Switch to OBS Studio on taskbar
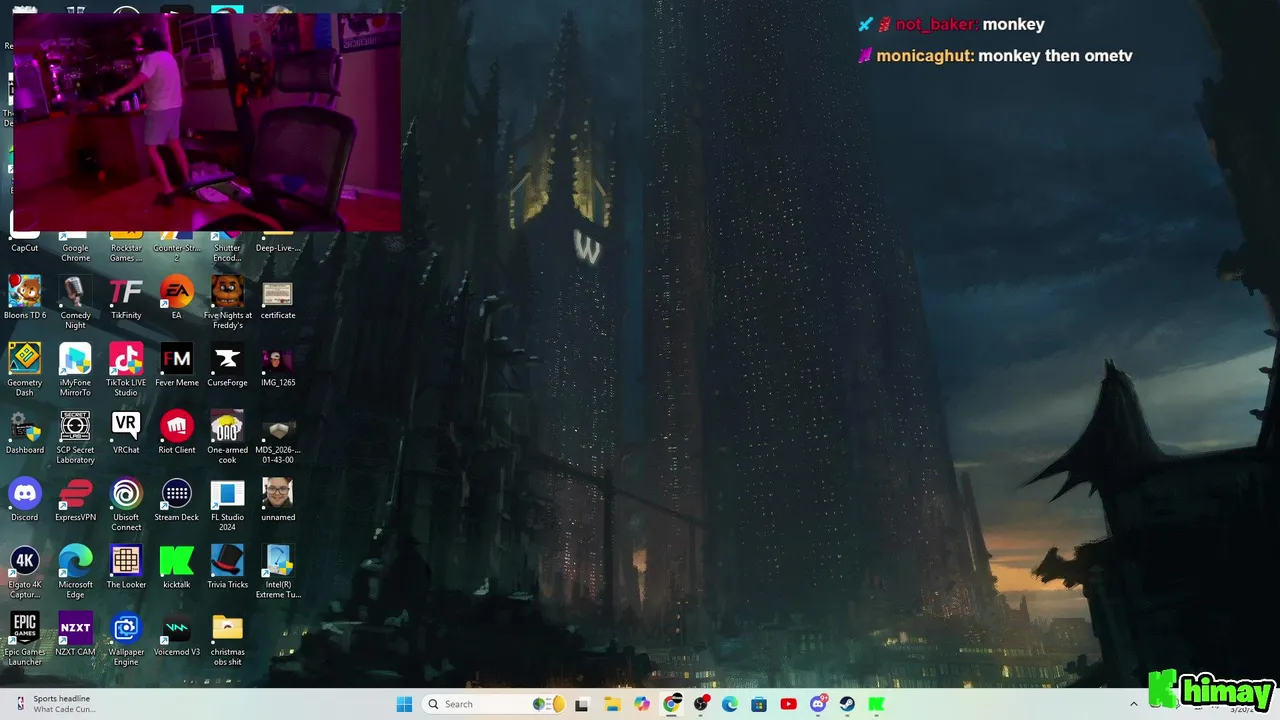This screenshot has height=720, width=1280. pyautogui.click(x=701, y=704)
